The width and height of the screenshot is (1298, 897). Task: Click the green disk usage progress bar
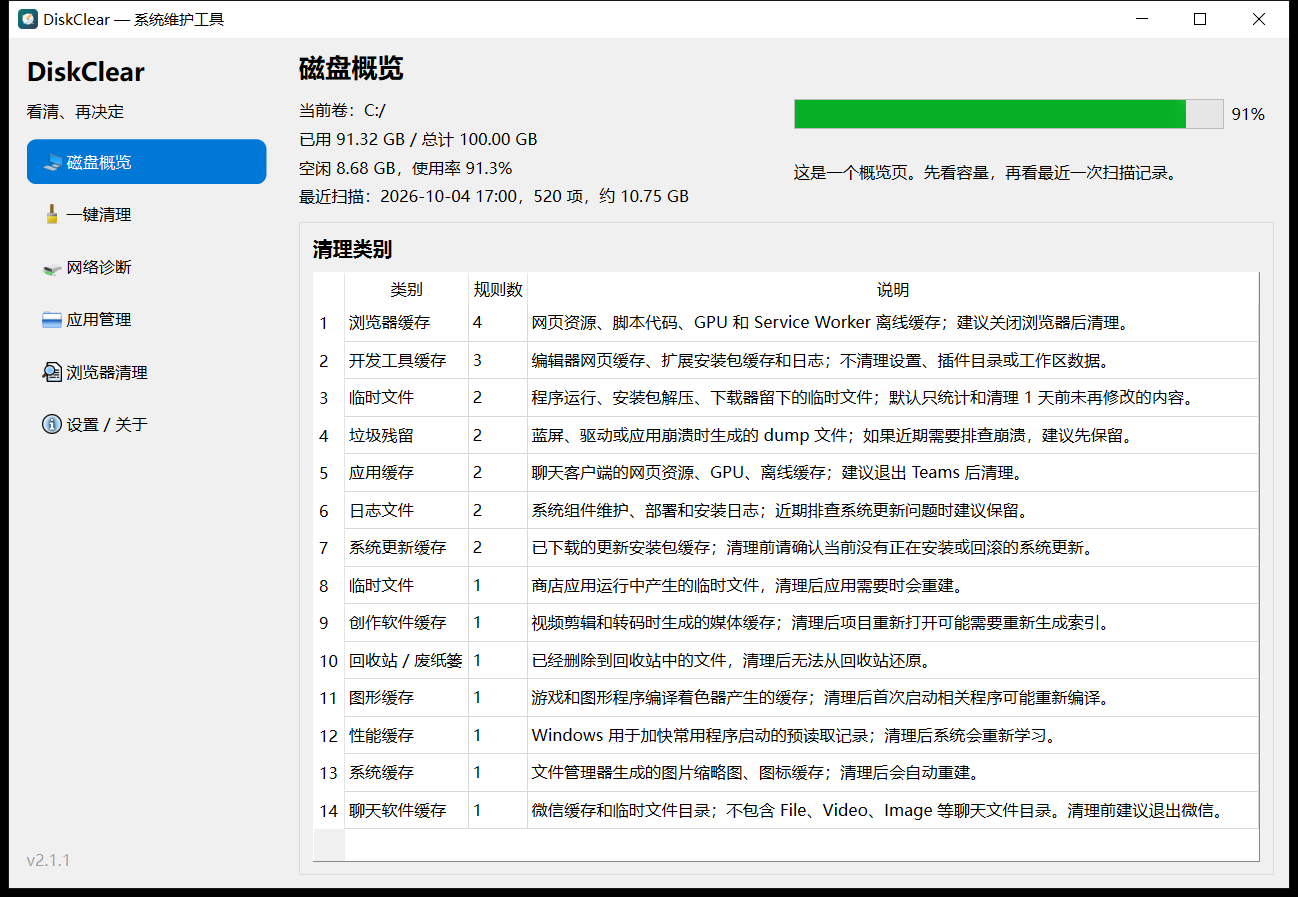point(1008,114)
